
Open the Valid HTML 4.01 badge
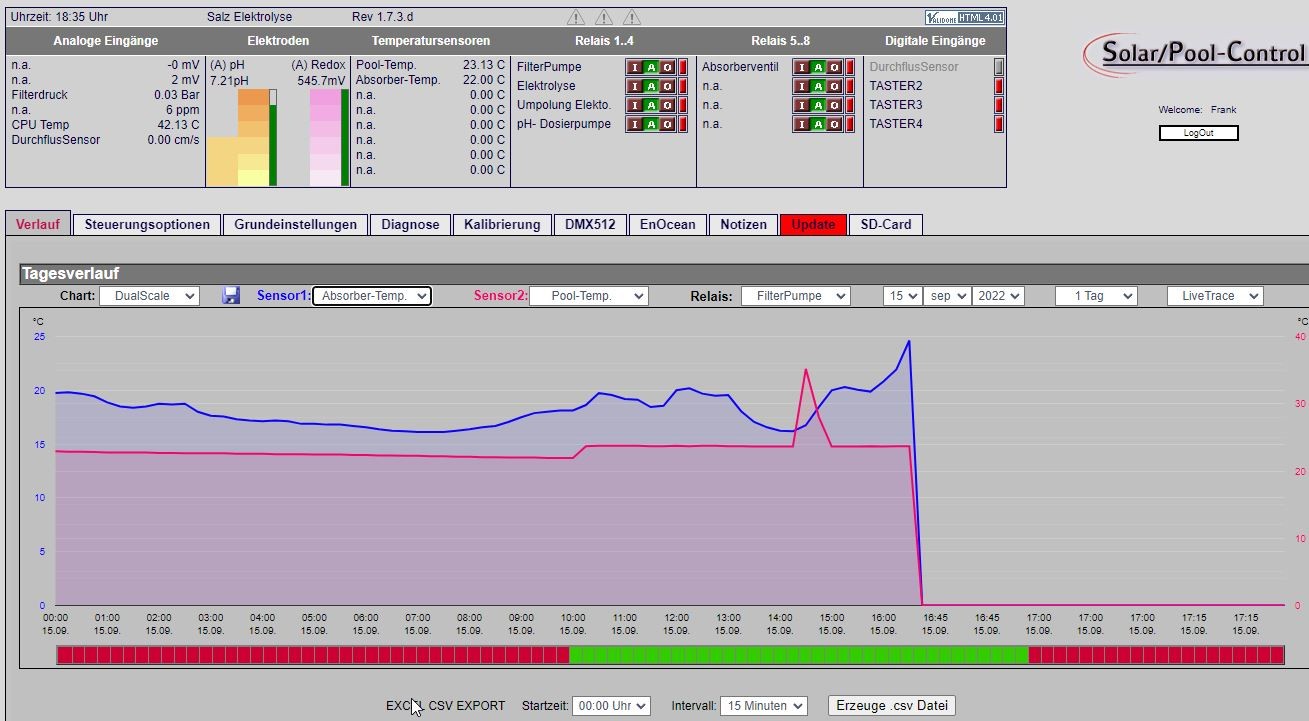click(964, 18)
